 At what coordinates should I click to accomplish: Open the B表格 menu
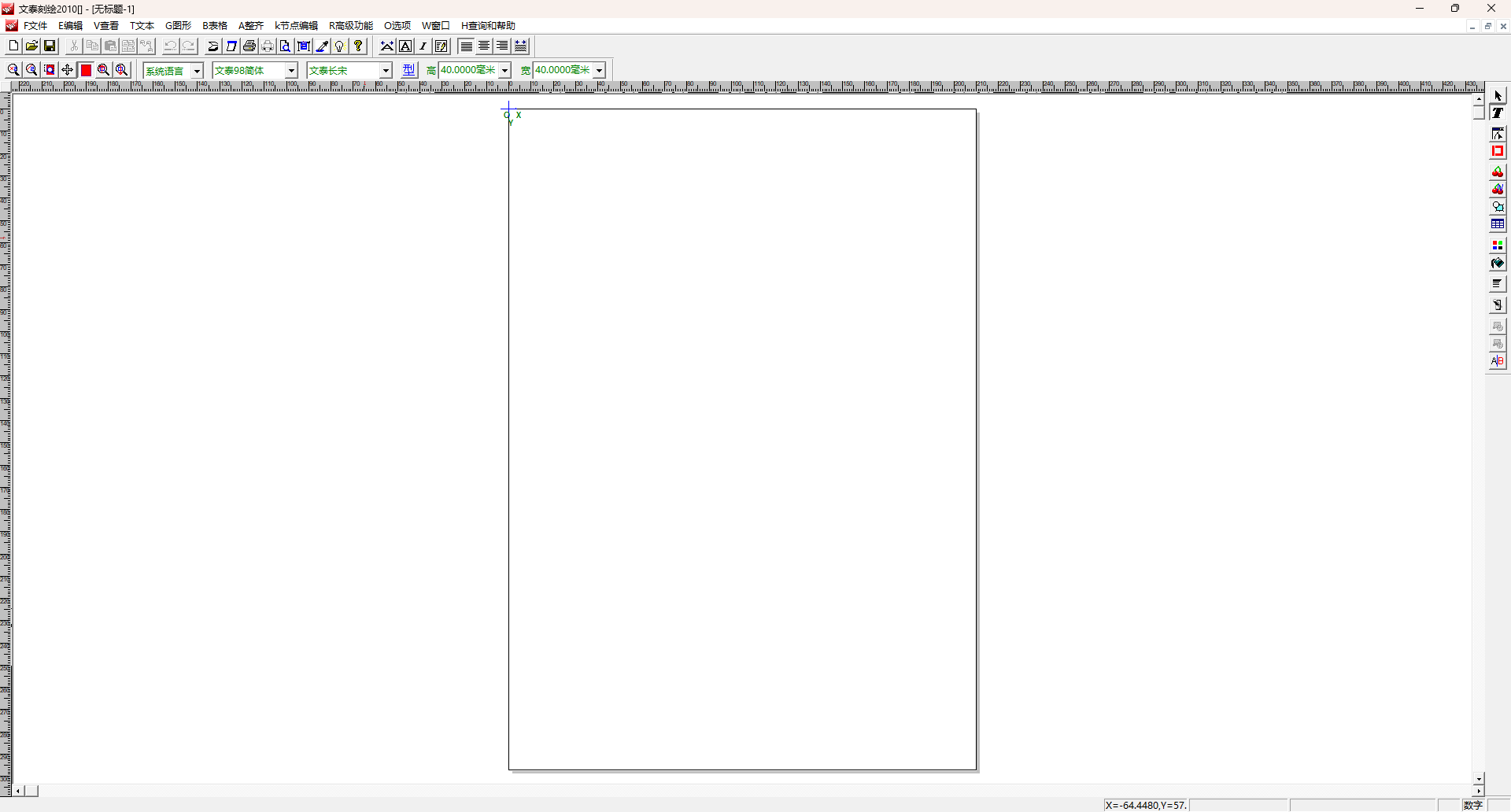[215, 26]
